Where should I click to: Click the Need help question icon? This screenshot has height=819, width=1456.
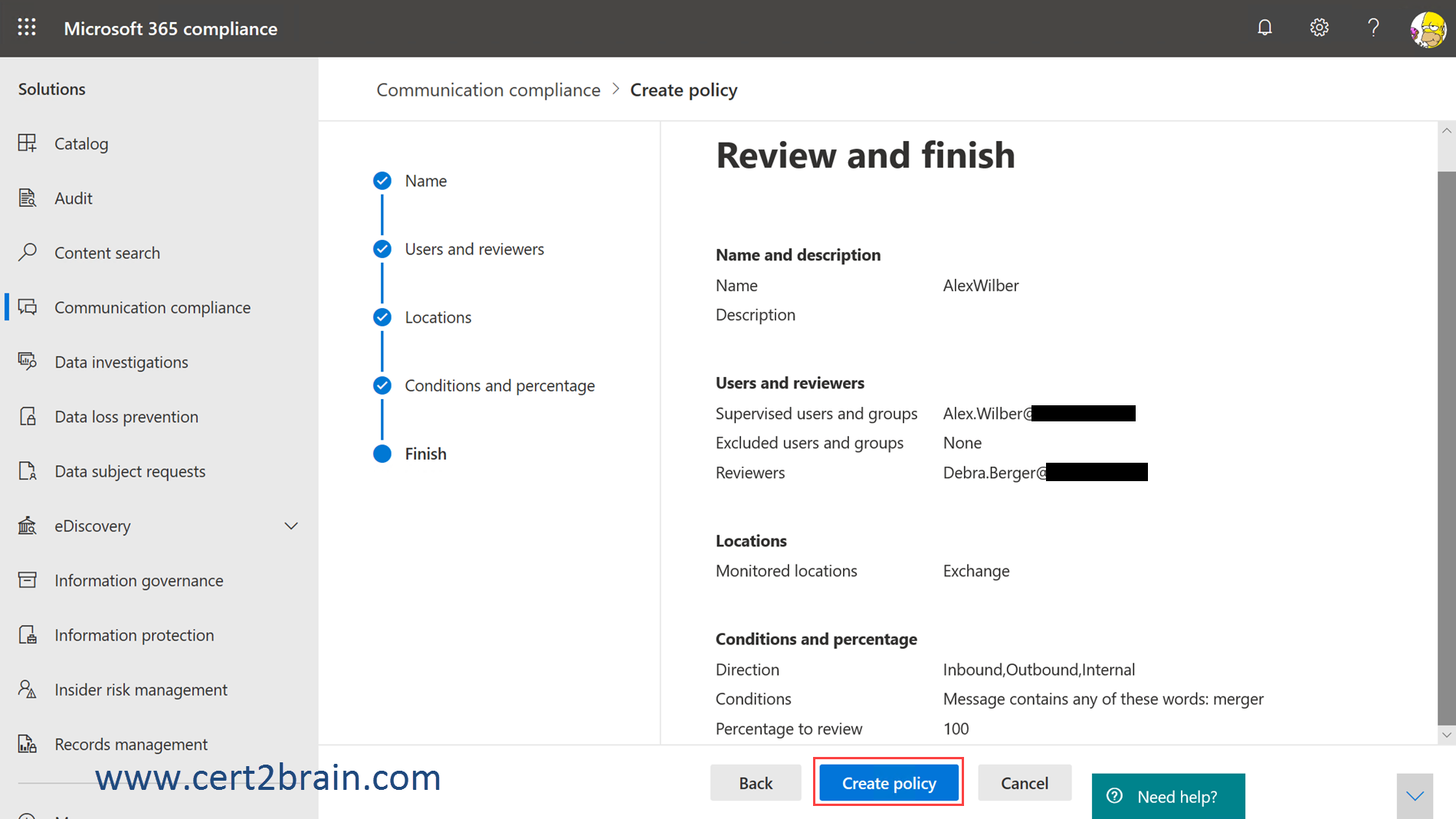pyautogui.click(x=1115, y=796)
